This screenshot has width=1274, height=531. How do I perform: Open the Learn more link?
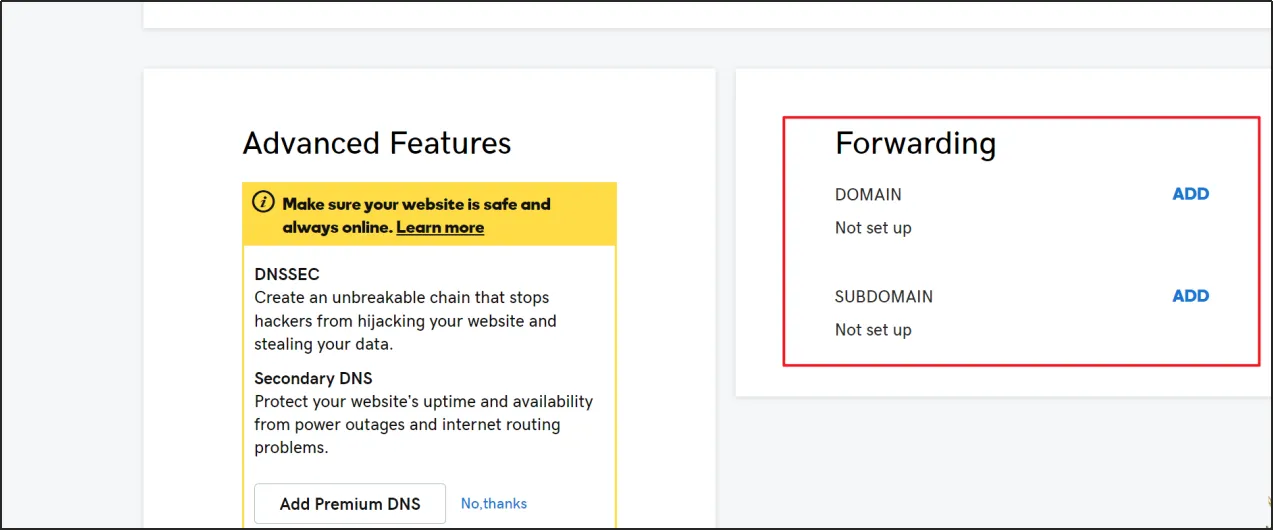(440, 227)
